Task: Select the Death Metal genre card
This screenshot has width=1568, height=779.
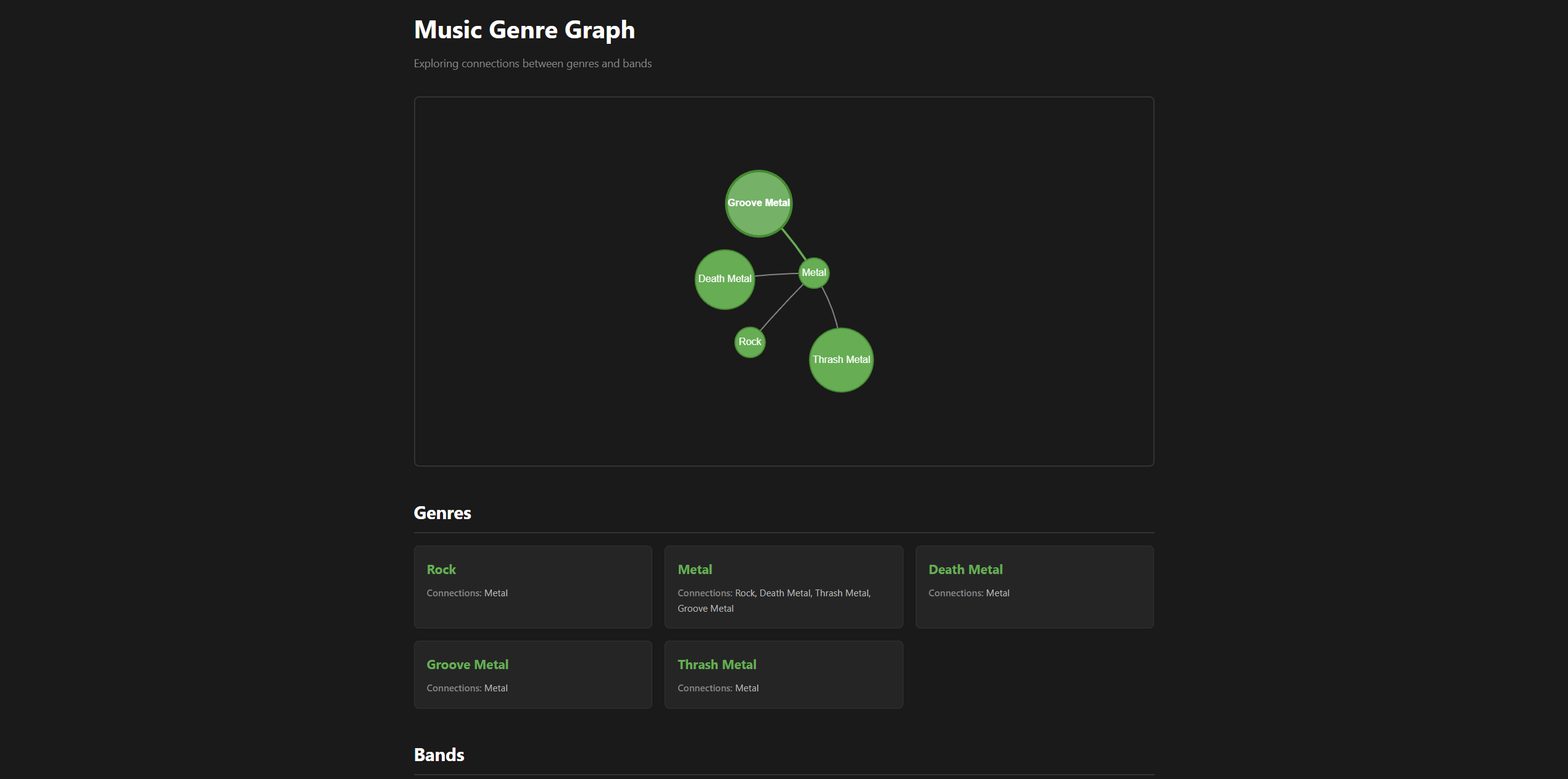Action: tap(1034, 586)
